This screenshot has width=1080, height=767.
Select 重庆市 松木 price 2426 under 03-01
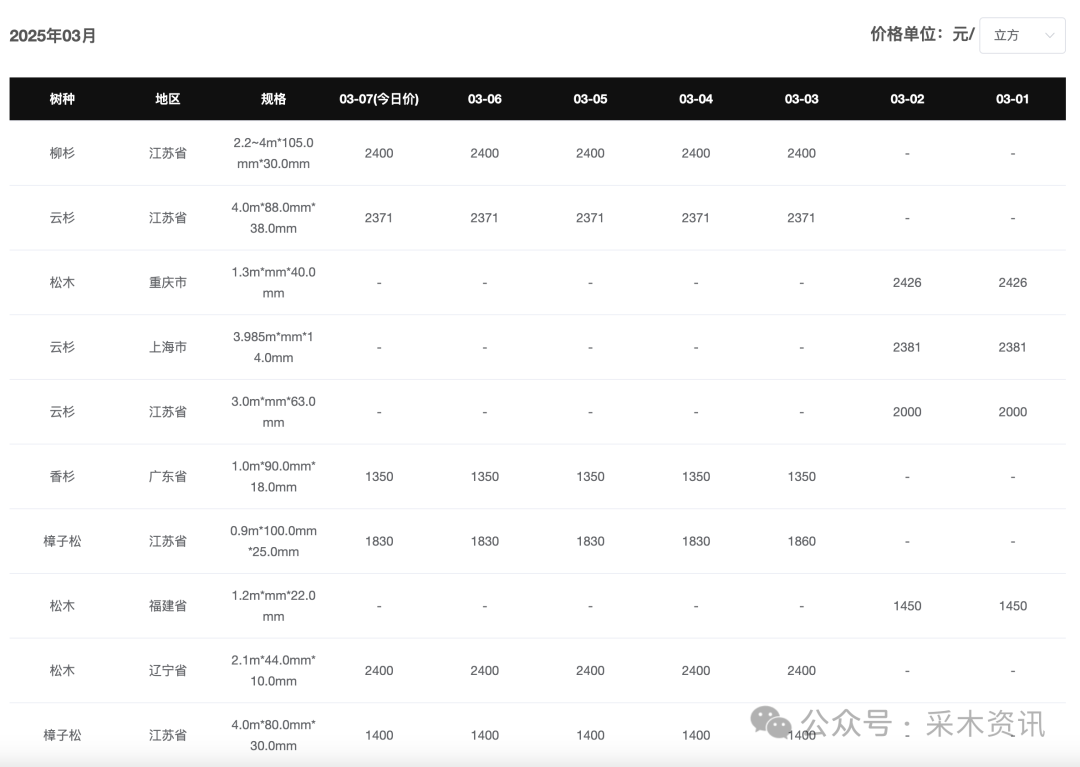pyautogui.click(x=1012, y=282)
